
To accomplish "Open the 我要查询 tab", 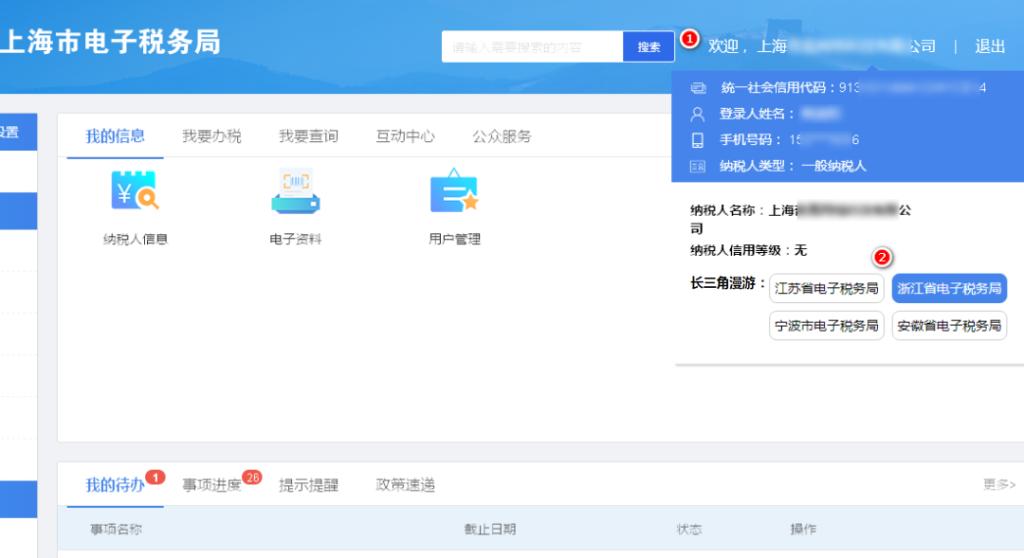I will (308, 136).
